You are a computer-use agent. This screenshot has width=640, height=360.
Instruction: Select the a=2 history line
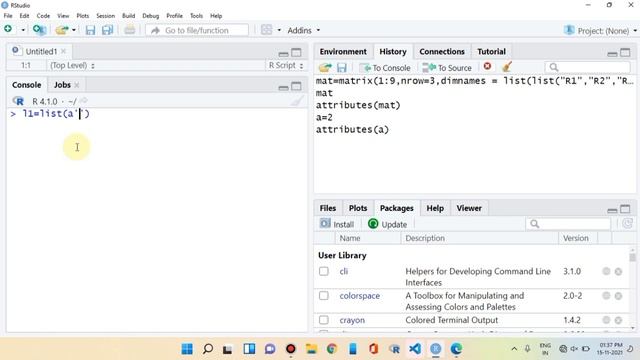click(x=324, y=118)
